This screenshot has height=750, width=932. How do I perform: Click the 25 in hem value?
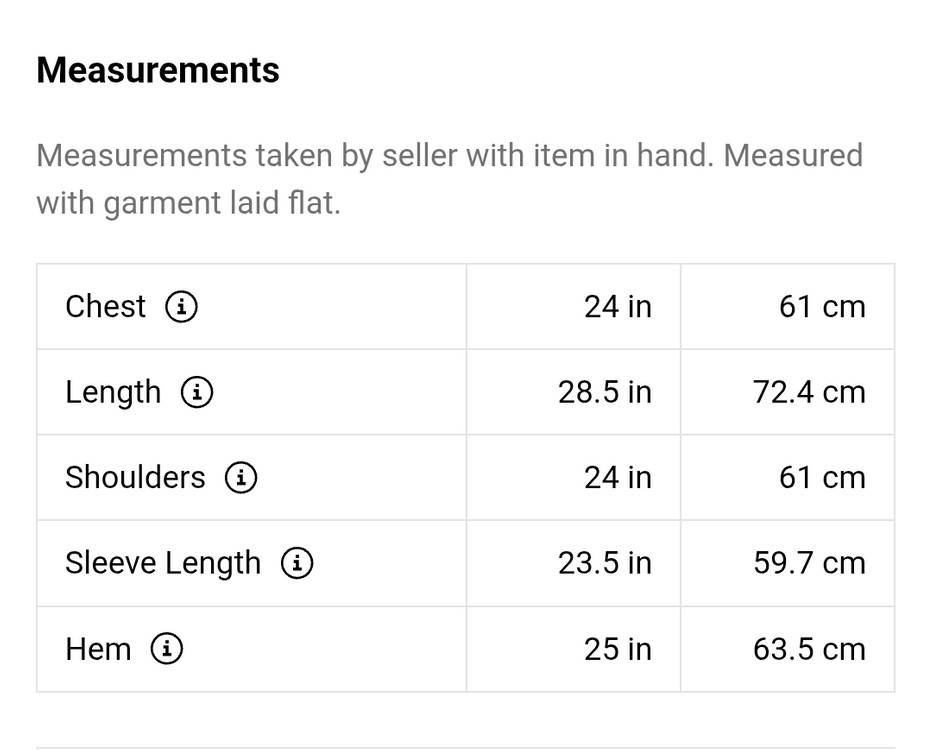coord(617,650)
